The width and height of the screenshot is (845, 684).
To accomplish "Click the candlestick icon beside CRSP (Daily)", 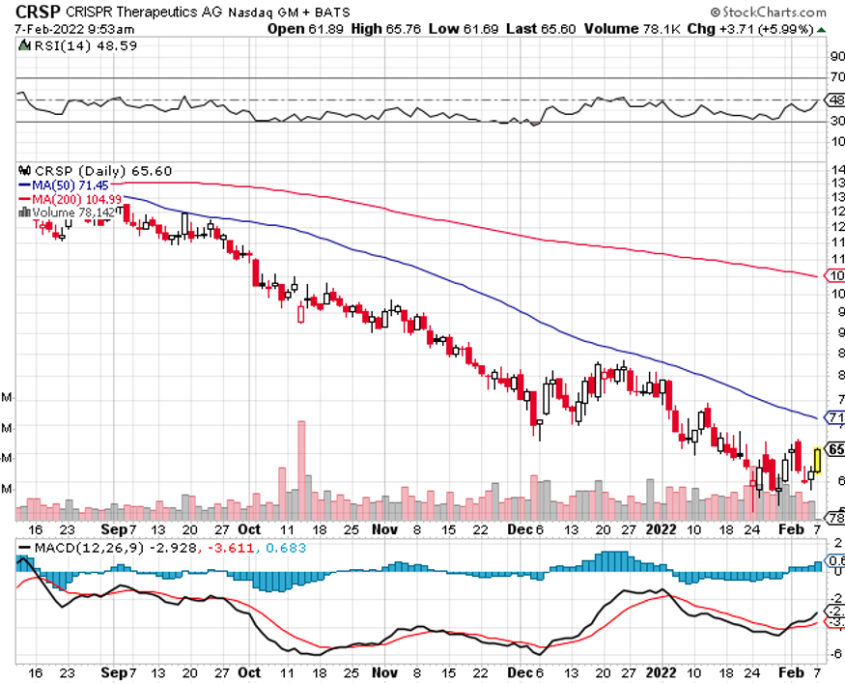I will coord(25,171).
